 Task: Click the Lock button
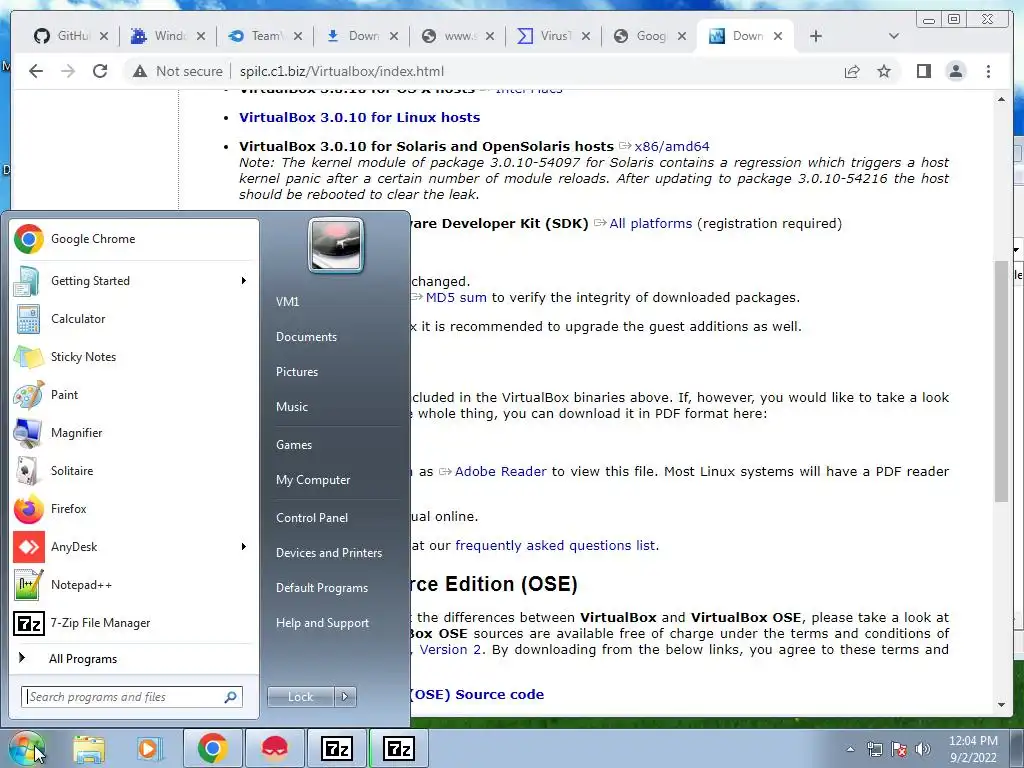[x=300, y=697]
